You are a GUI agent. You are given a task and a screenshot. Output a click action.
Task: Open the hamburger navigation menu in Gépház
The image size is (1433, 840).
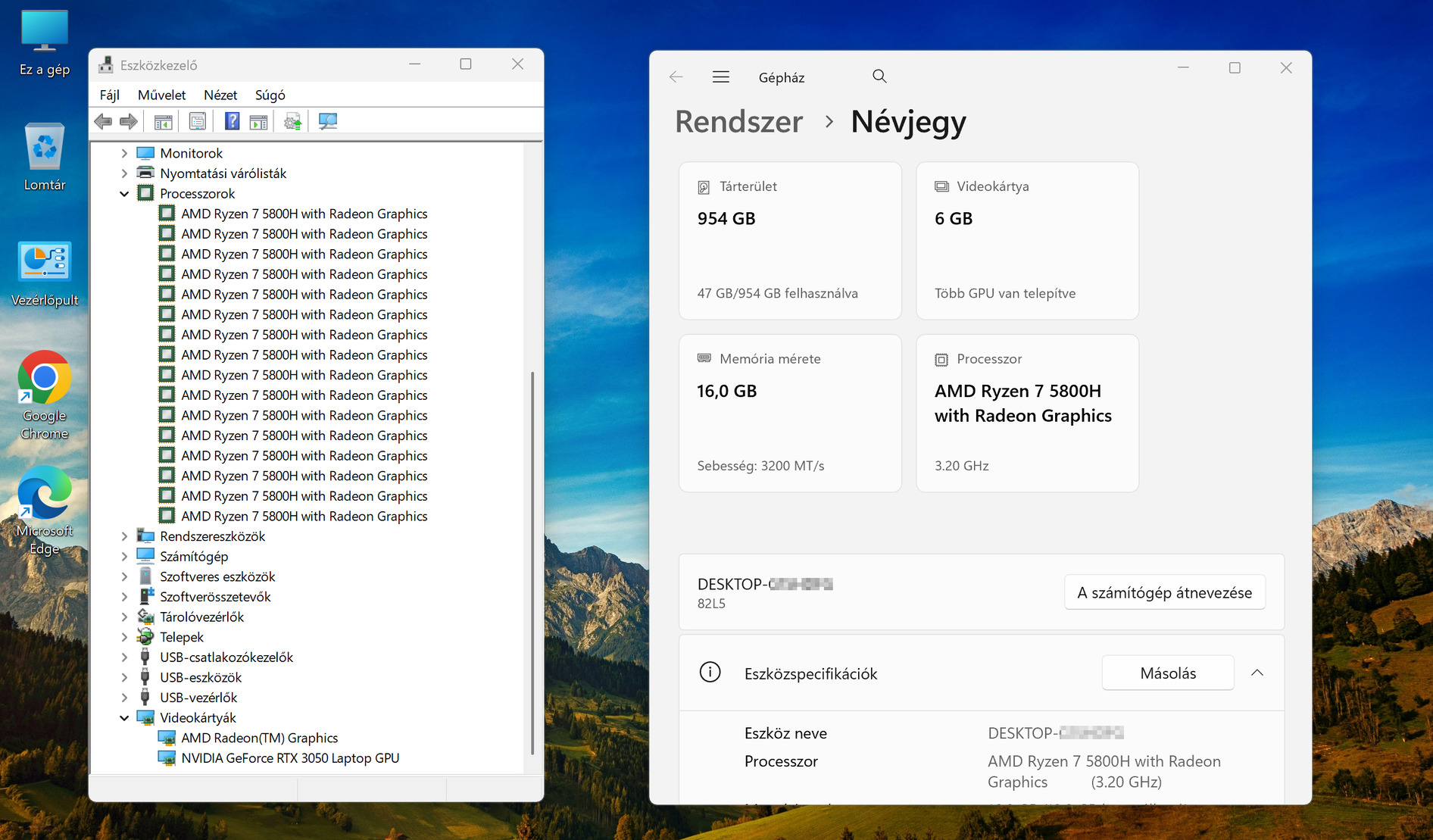pos(721,77)
